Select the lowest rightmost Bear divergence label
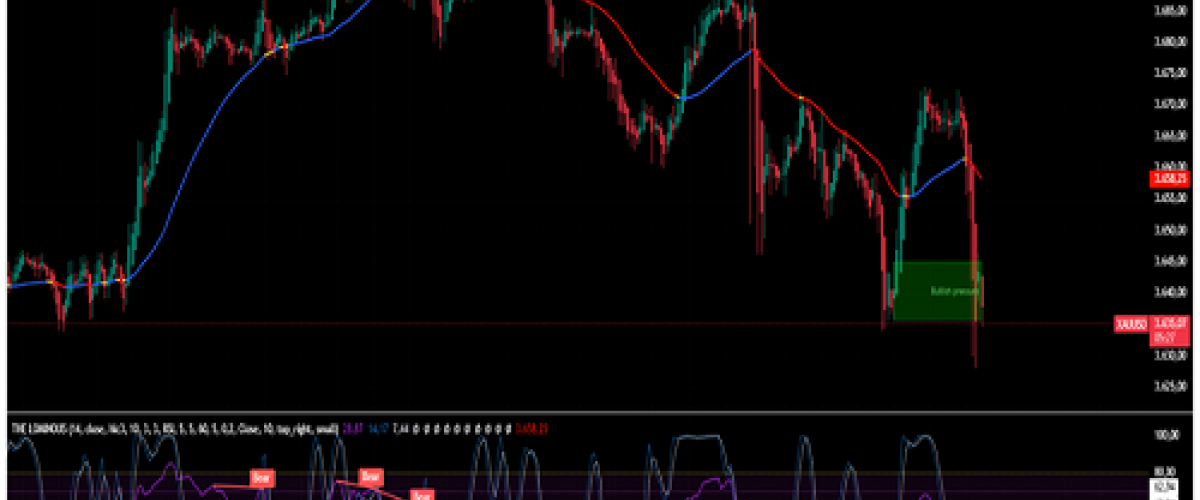Image resolution: width=1200 pixels, height=500 pixels. pos(422,494)
